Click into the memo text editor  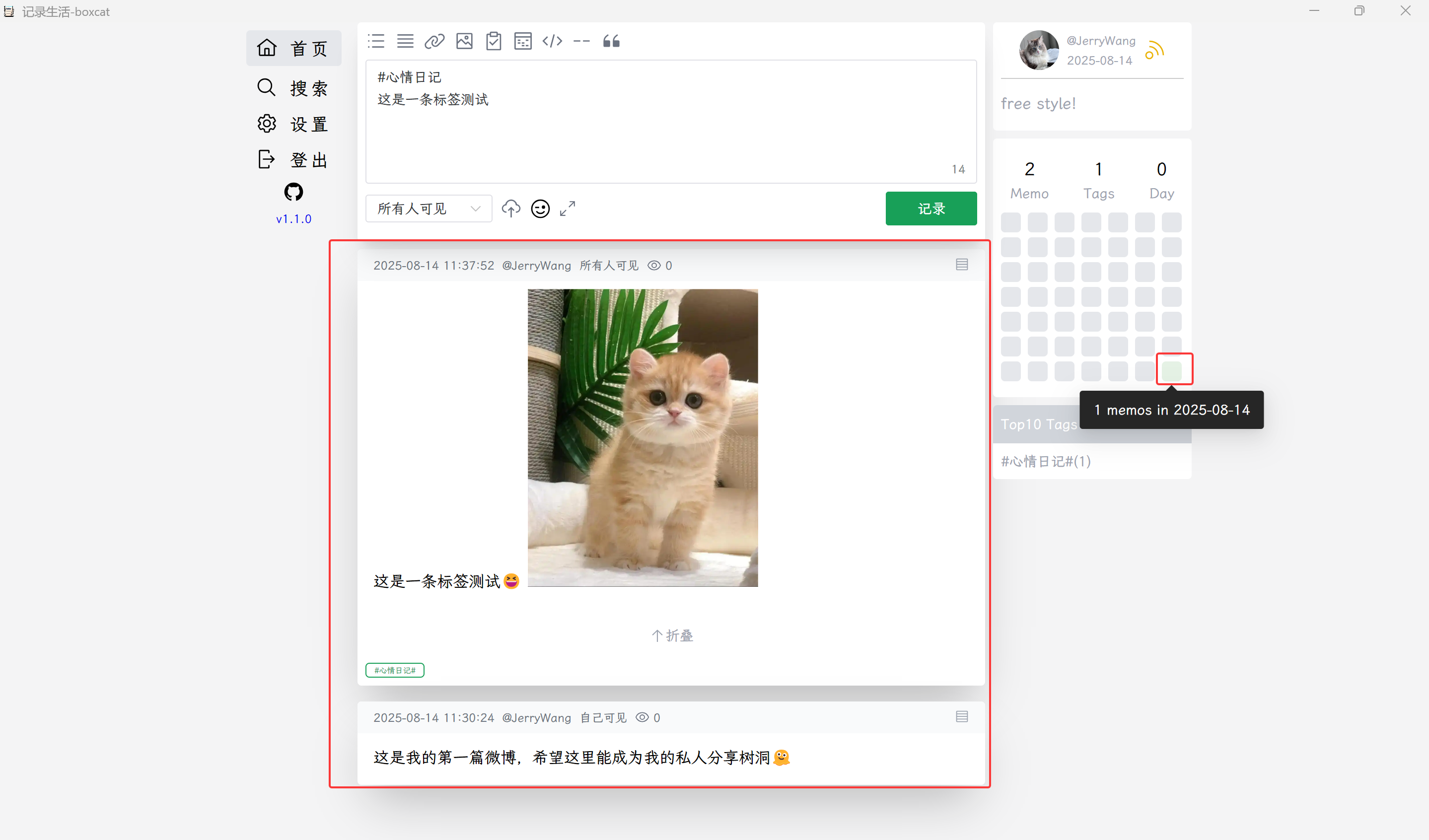671,122
